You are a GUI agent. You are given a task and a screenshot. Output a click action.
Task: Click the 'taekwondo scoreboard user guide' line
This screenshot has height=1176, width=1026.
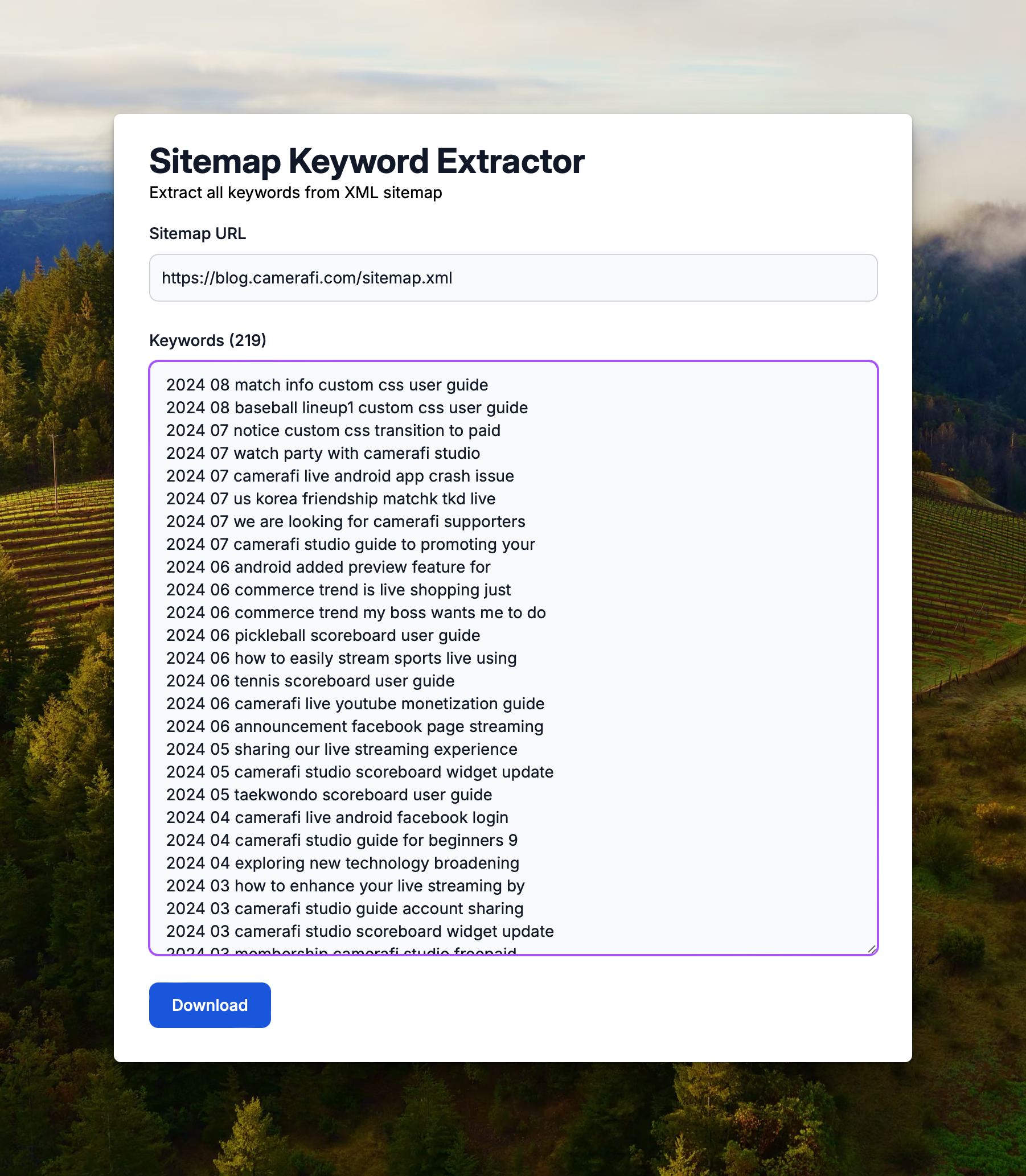point(329,795)
